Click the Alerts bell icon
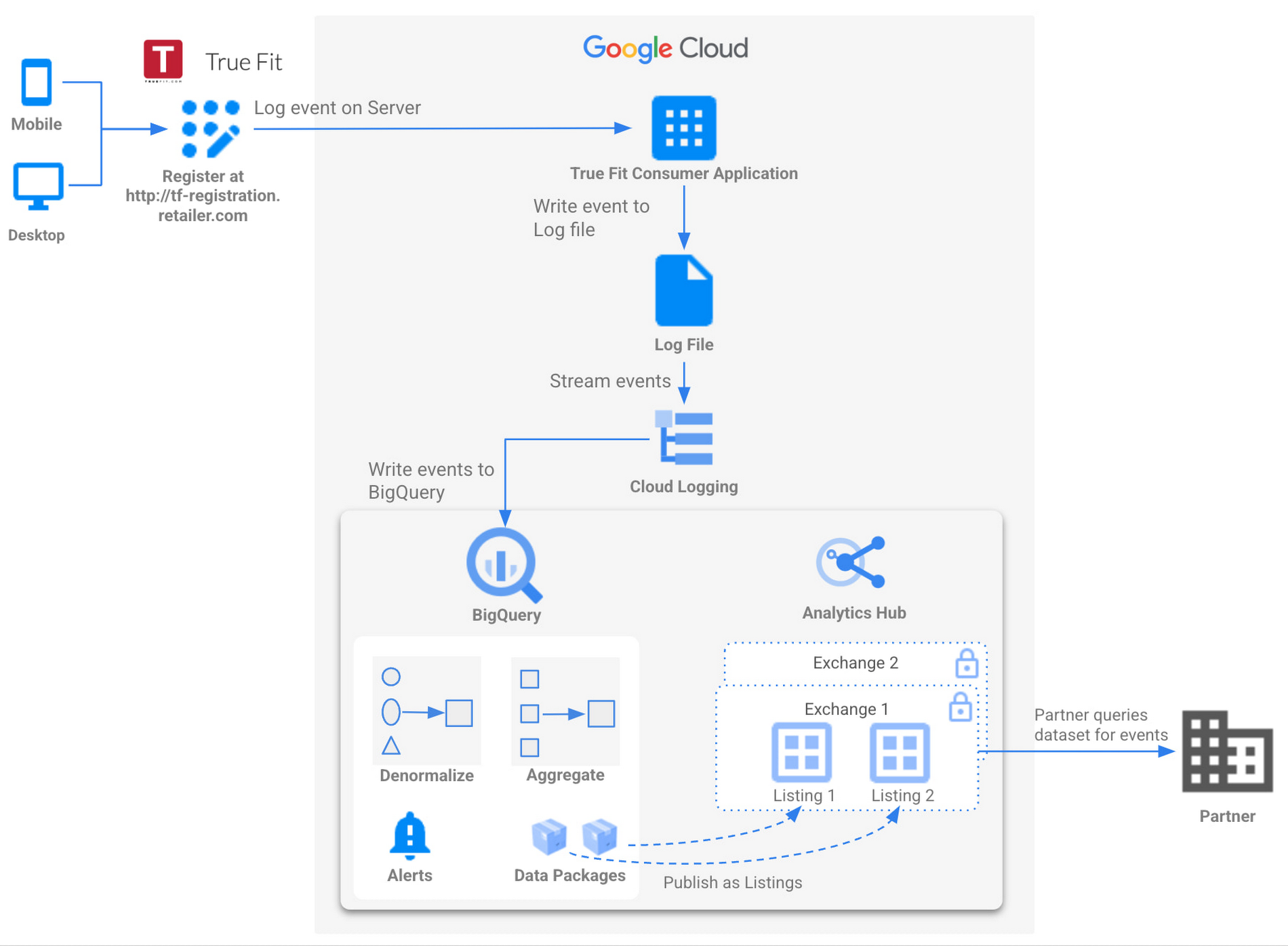The height and width of the screenshot is (946, 1288). point(409,836)
